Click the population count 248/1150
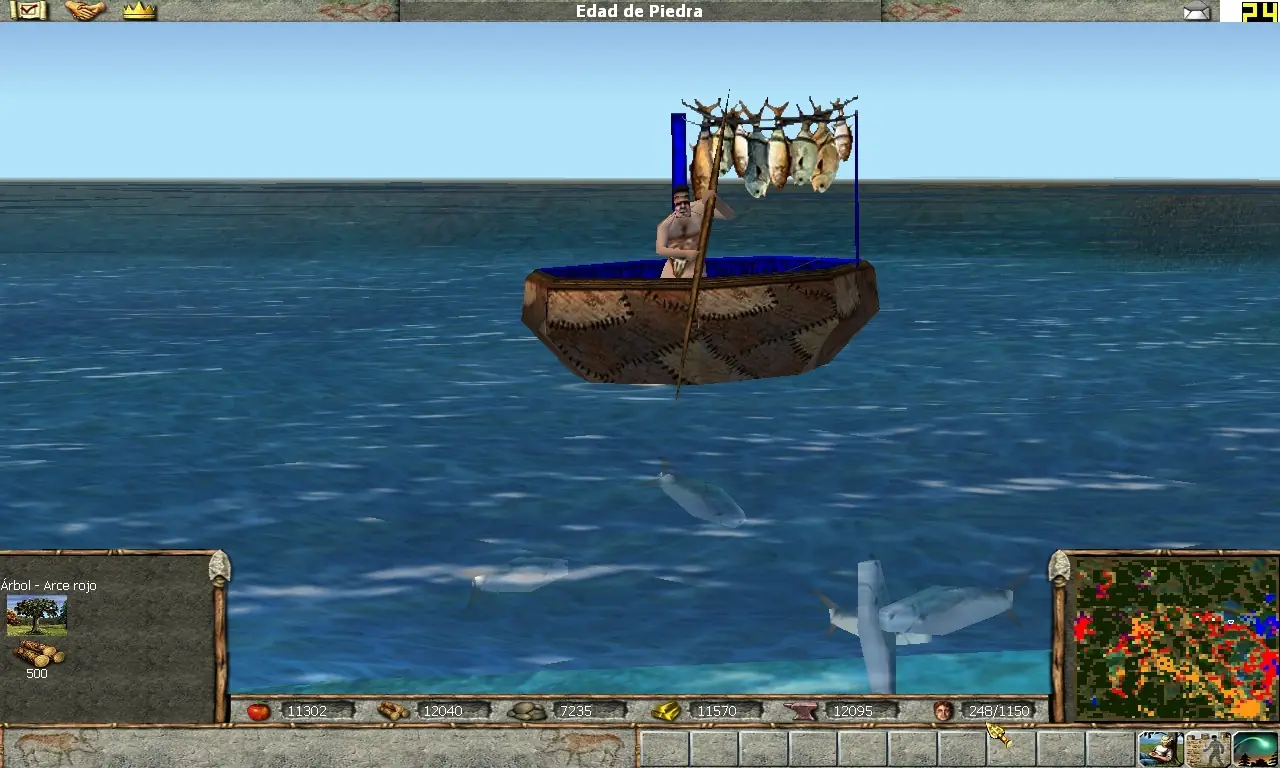 (x=999, y=711)
